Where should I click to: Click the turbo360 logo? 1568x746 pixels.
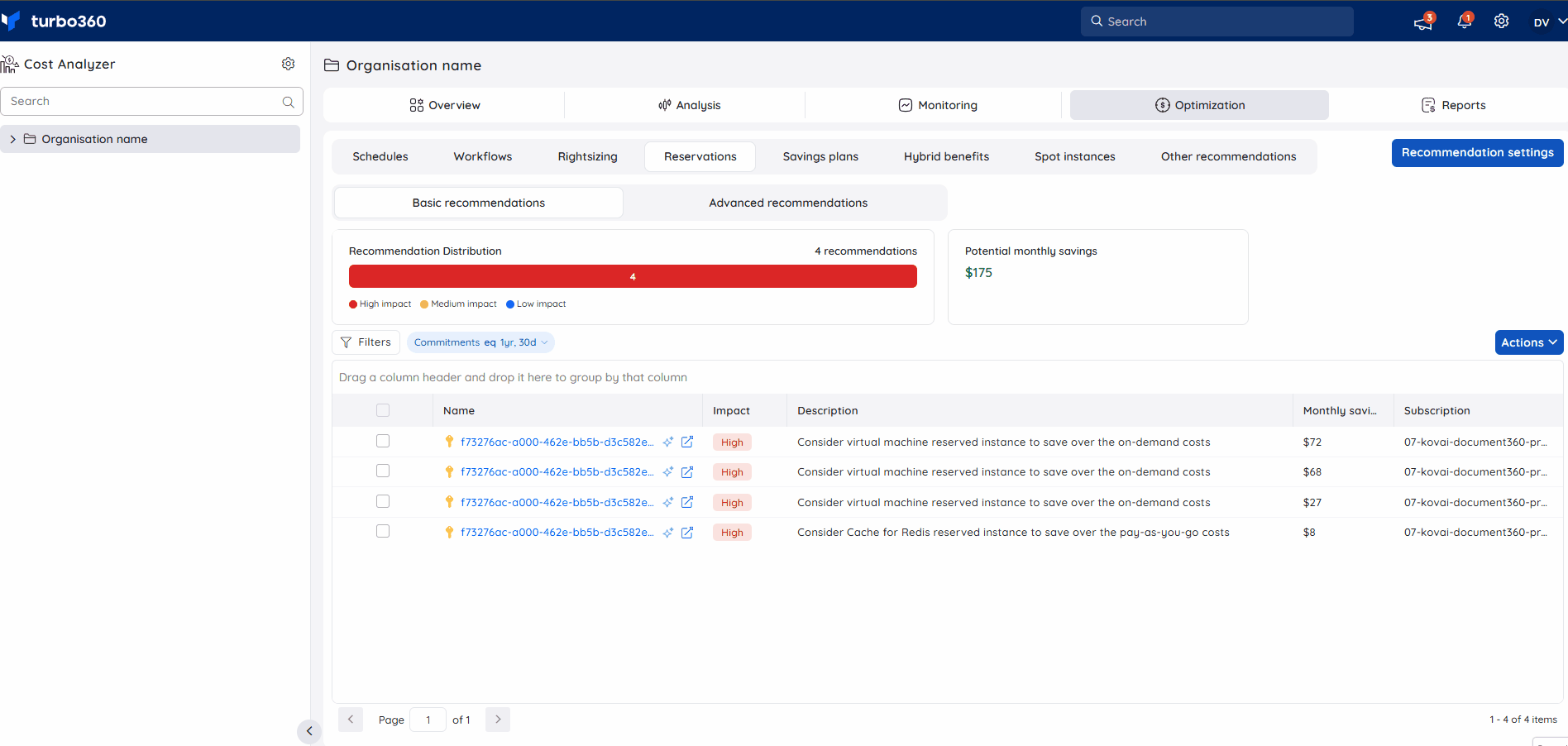55,21
